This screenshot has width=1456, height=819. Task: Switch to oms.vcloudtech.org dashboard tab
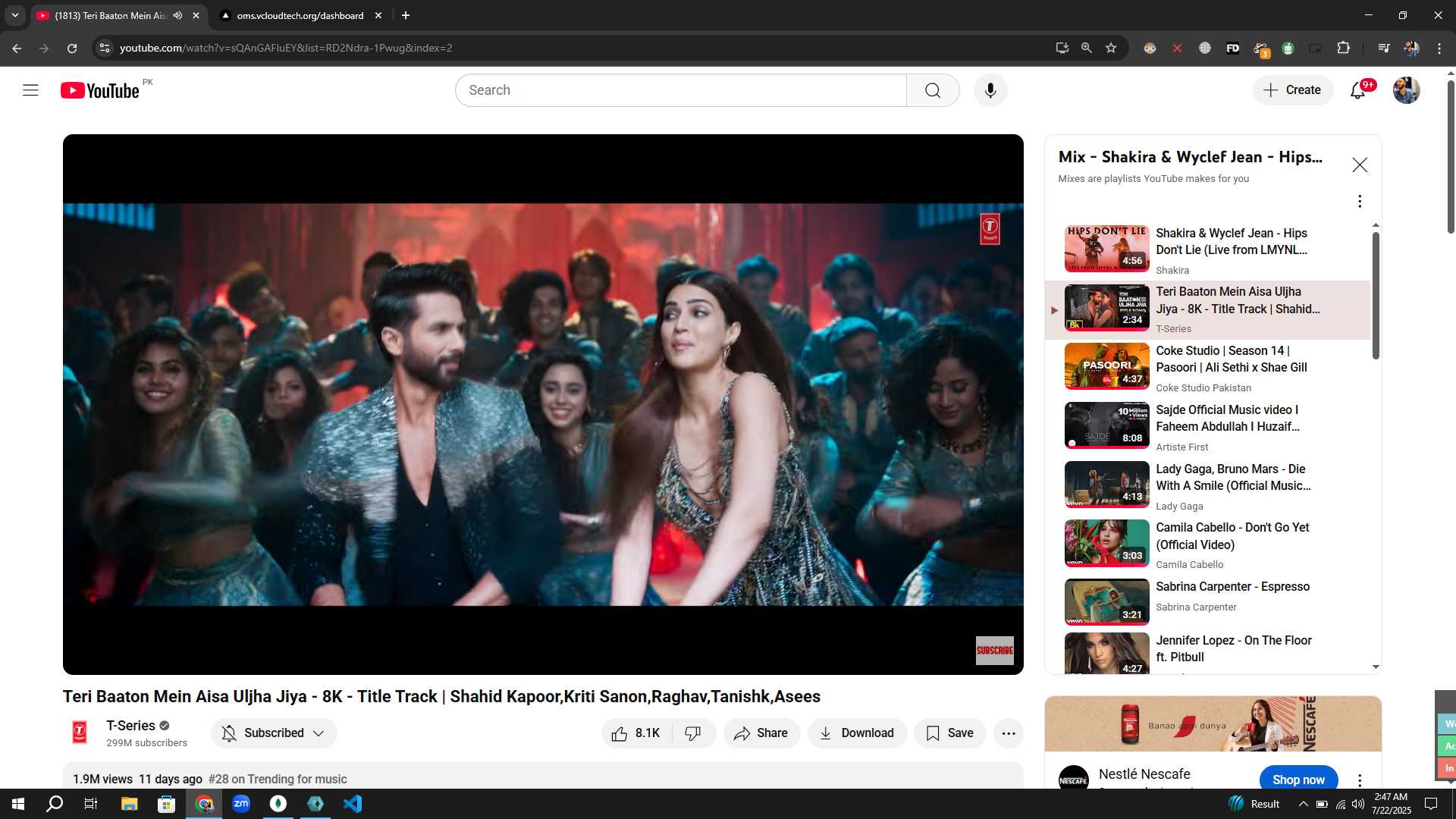(x=300, y=15)
